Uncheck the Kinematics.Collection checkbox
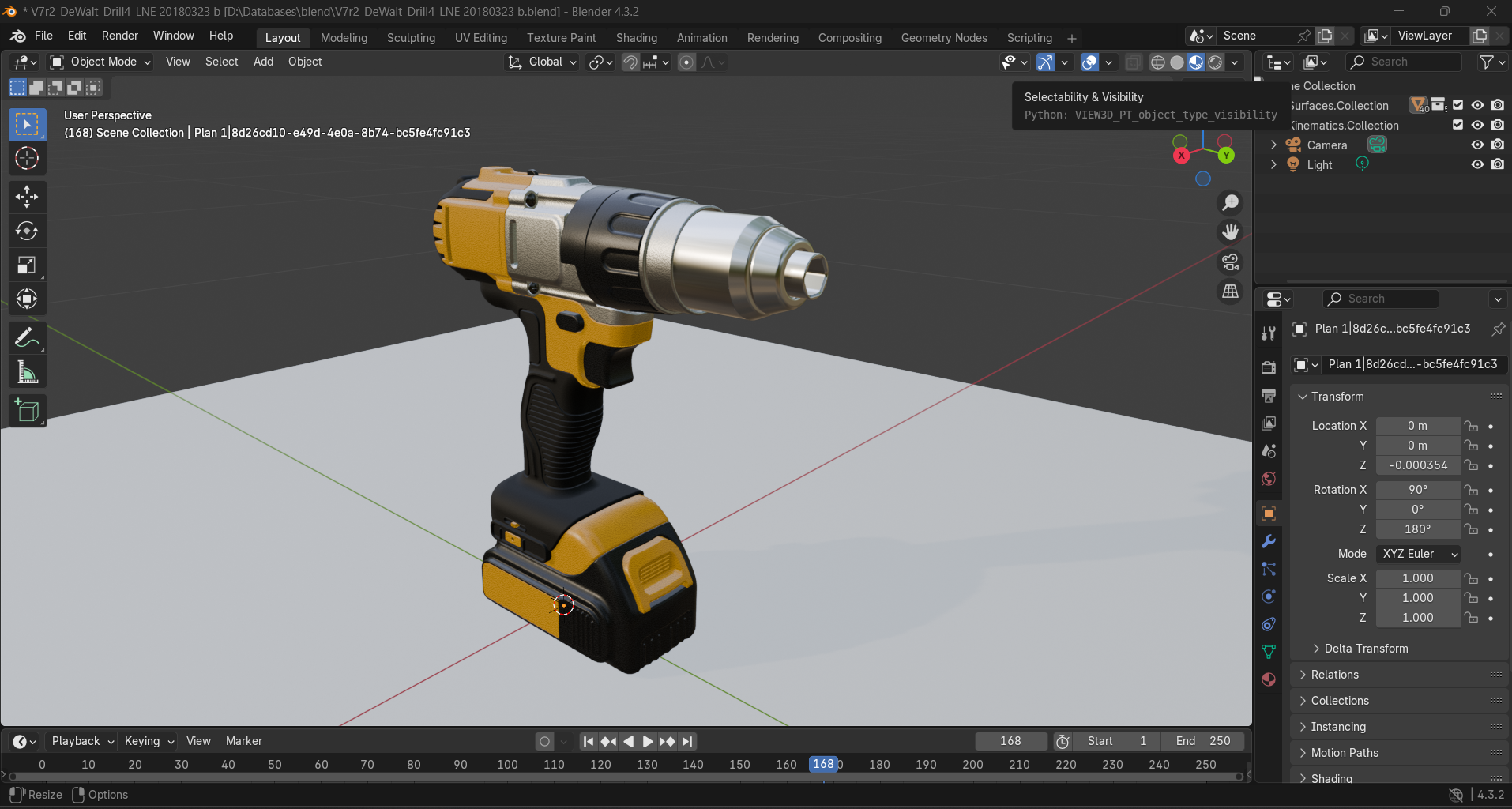 click(x=1457, y=125)
